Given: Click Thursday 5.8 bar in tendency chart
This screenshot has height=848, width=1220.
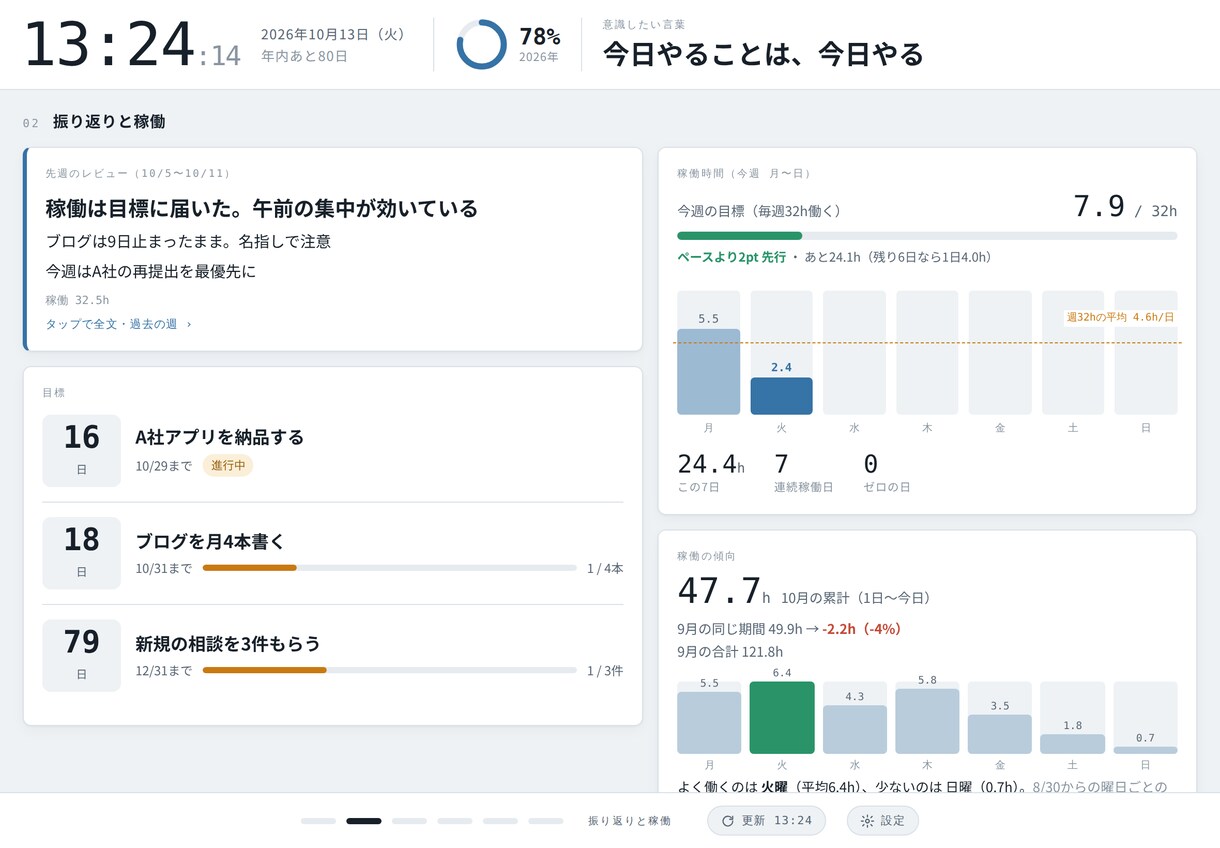Looking at the screenshot, I should tap(927, 721).
